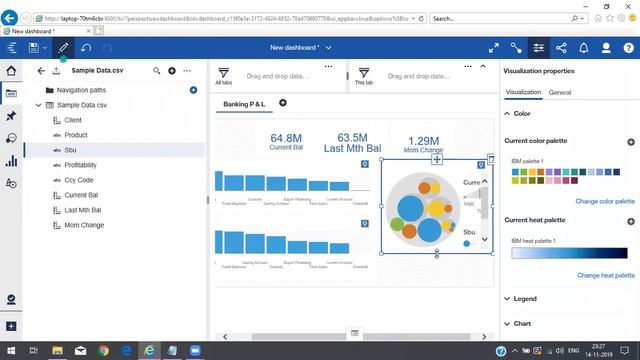Redo the last undone action
640x360 pixels.
click(107, 48)
